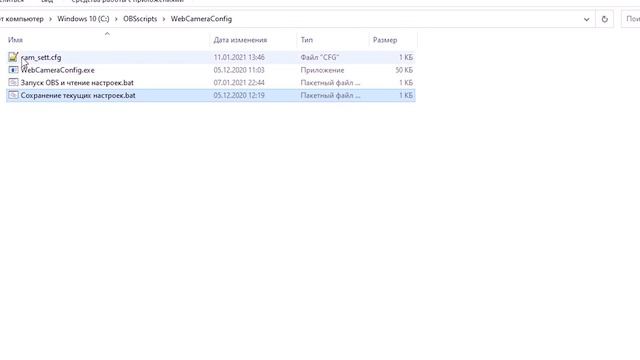Click the 50 КБ size cell

tap(404, 70)
